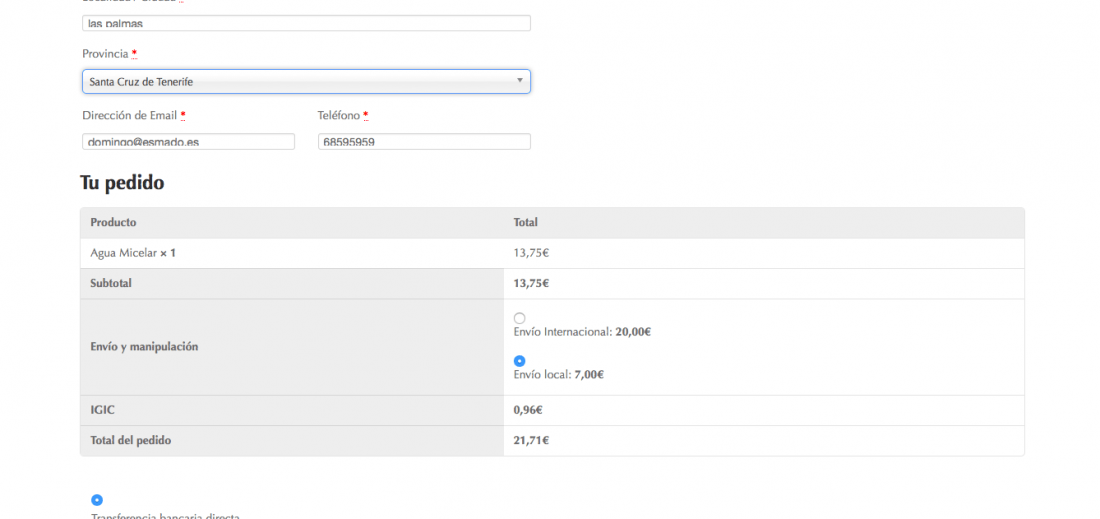
Task: Open the Provincia dropdown showing Santa Cruz de Tenerife
Action: pos(306,81)
